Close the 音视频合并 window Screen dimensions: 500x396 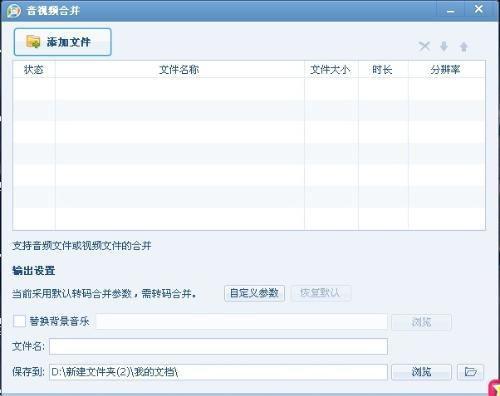tap(479, 9)
